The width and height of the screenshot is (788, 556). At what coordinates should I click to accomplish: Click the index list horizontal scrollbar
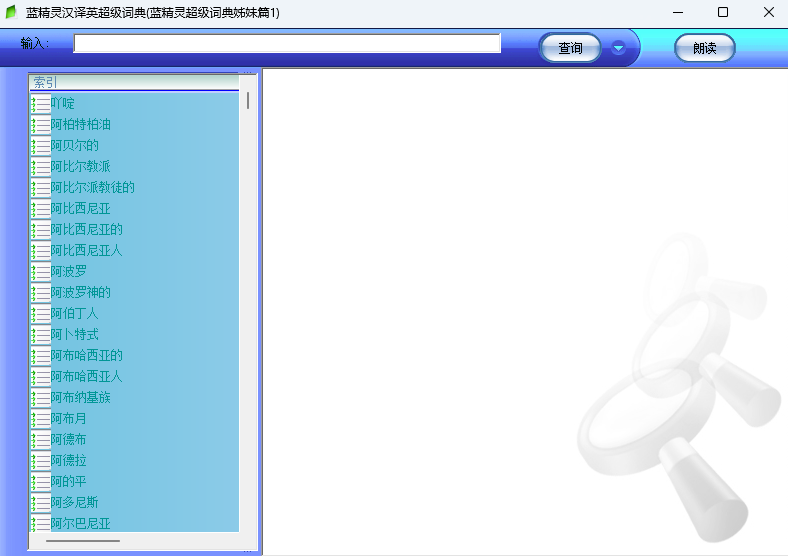pos(83,541)
